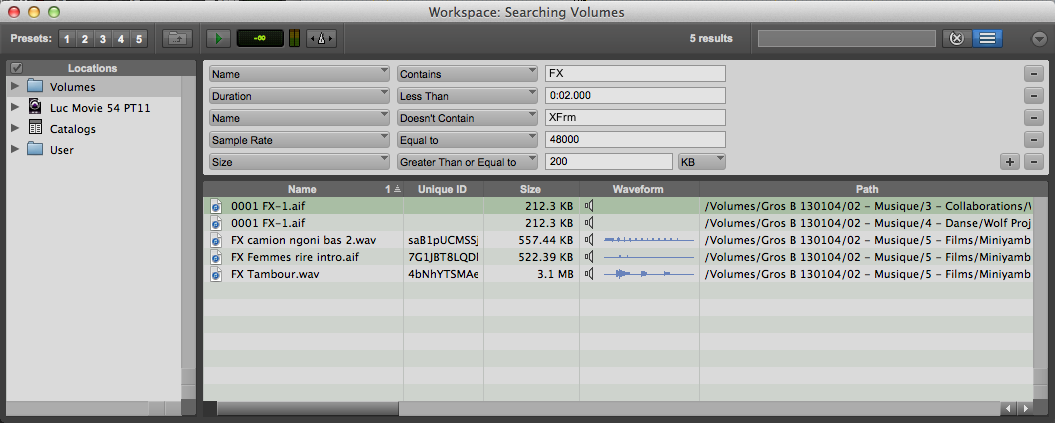Open the Less Than operator dropdown
1055x423 pixels.
[x=468, y=95]
